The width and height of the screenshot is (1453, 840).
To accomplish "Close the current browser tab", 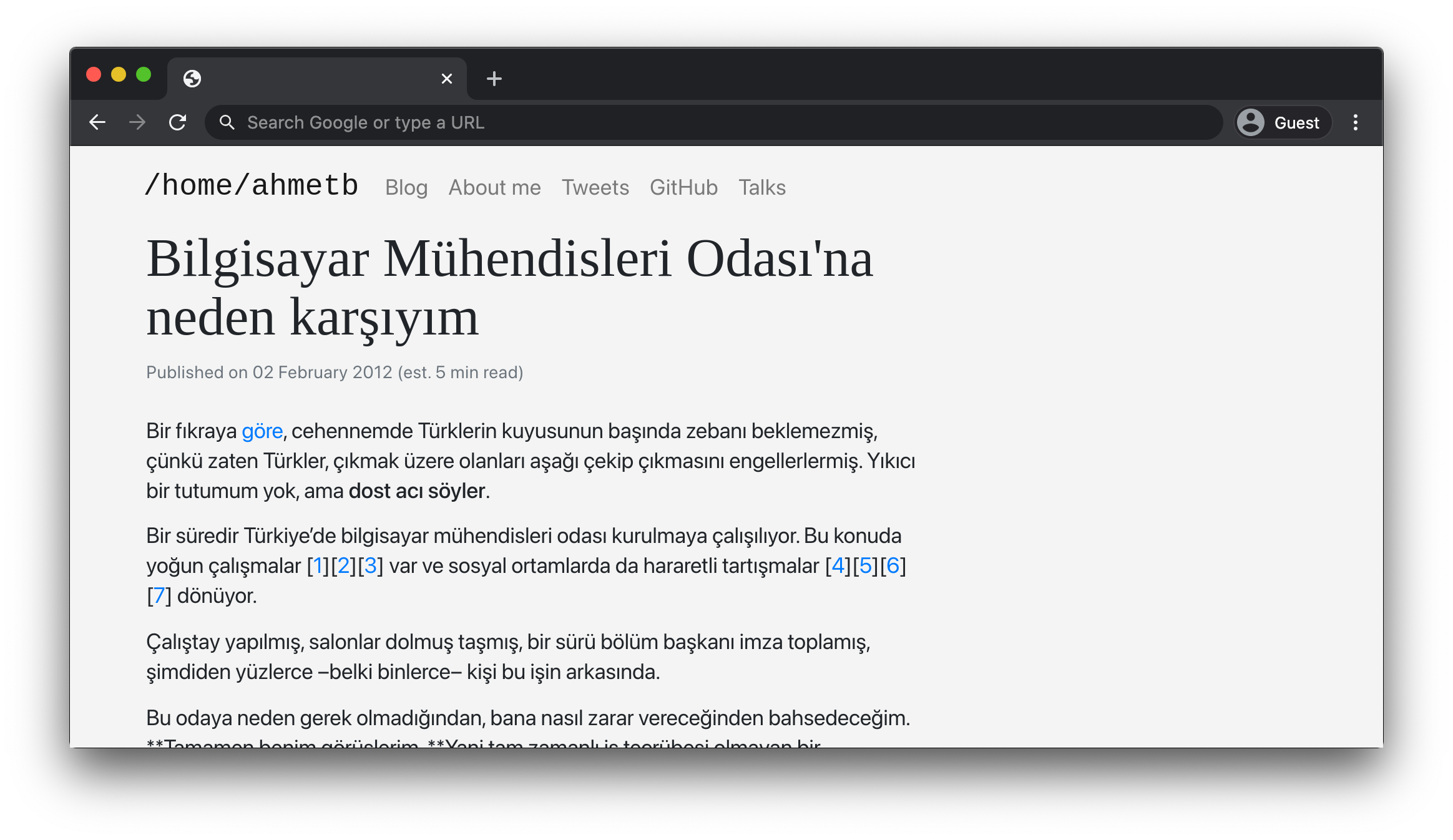I will tap(446, 79).
